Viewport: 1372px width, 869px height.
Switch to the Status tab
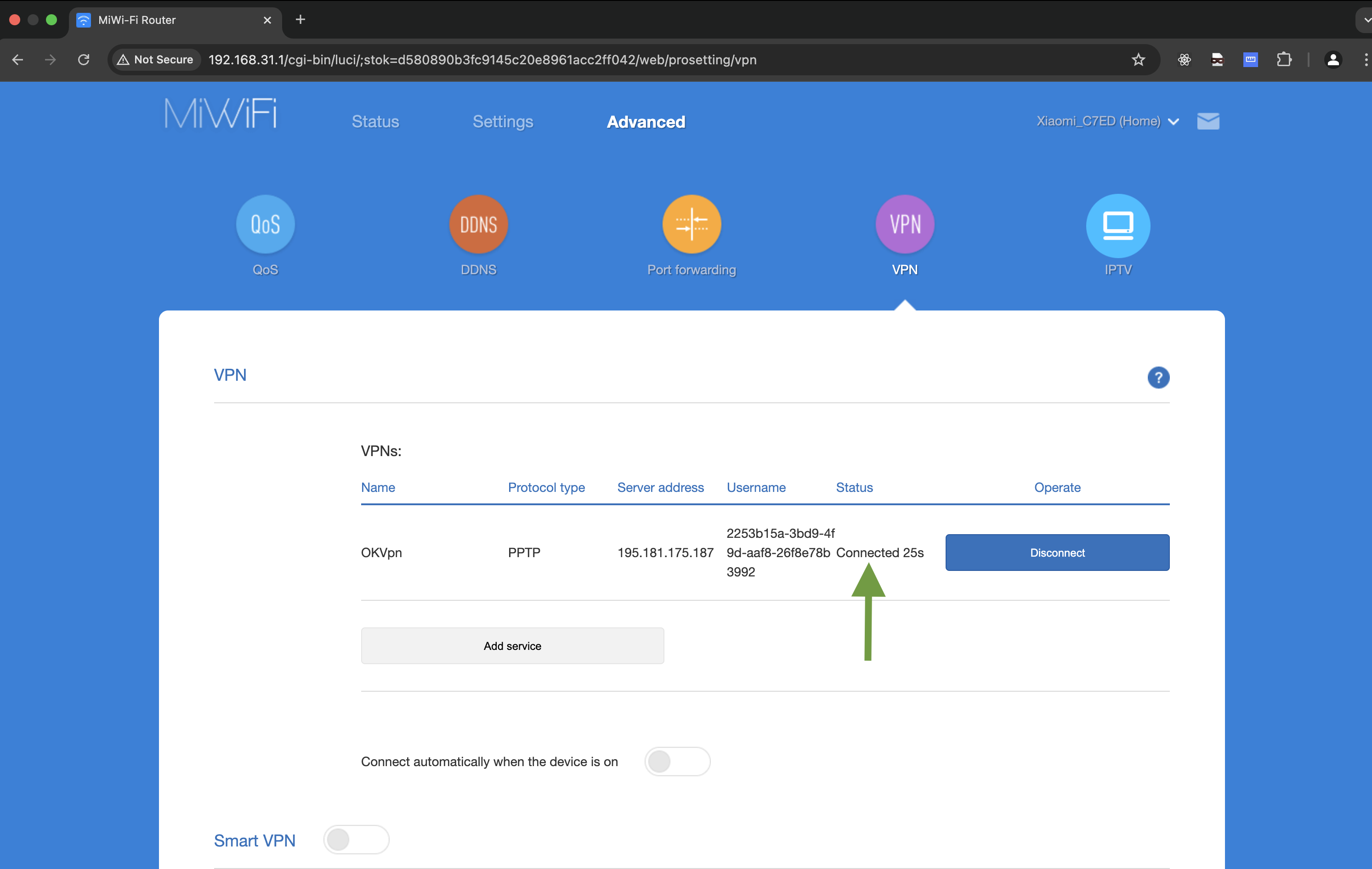tap(375, 122)
